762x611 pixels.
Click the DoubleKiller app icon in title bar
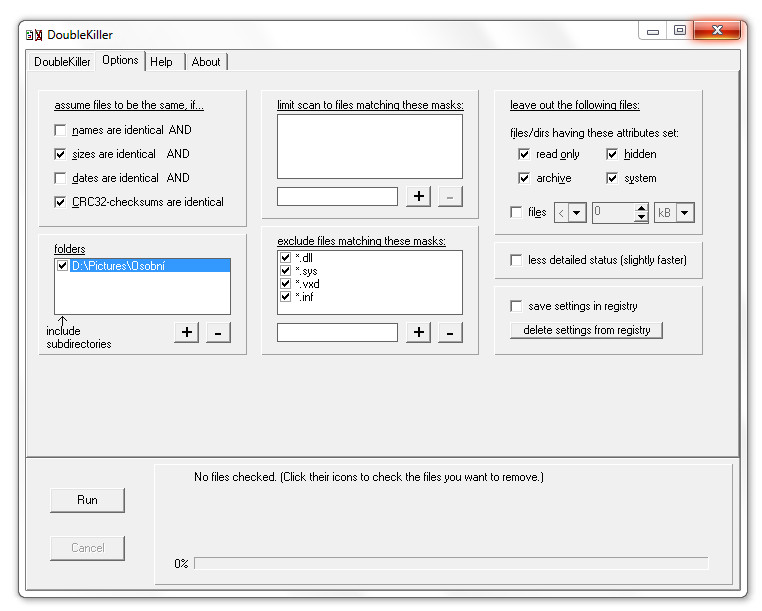coord(34,35)
